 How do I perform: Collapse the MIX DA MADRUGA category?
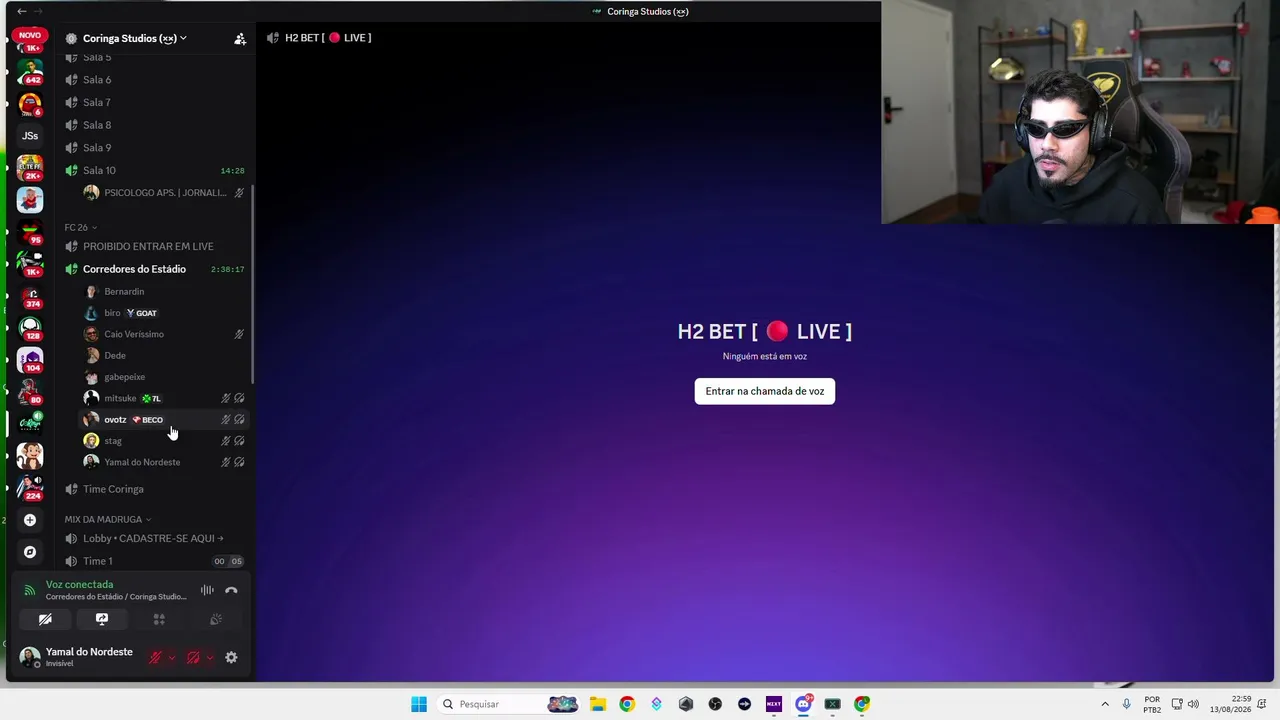click(x=108, y=519)
